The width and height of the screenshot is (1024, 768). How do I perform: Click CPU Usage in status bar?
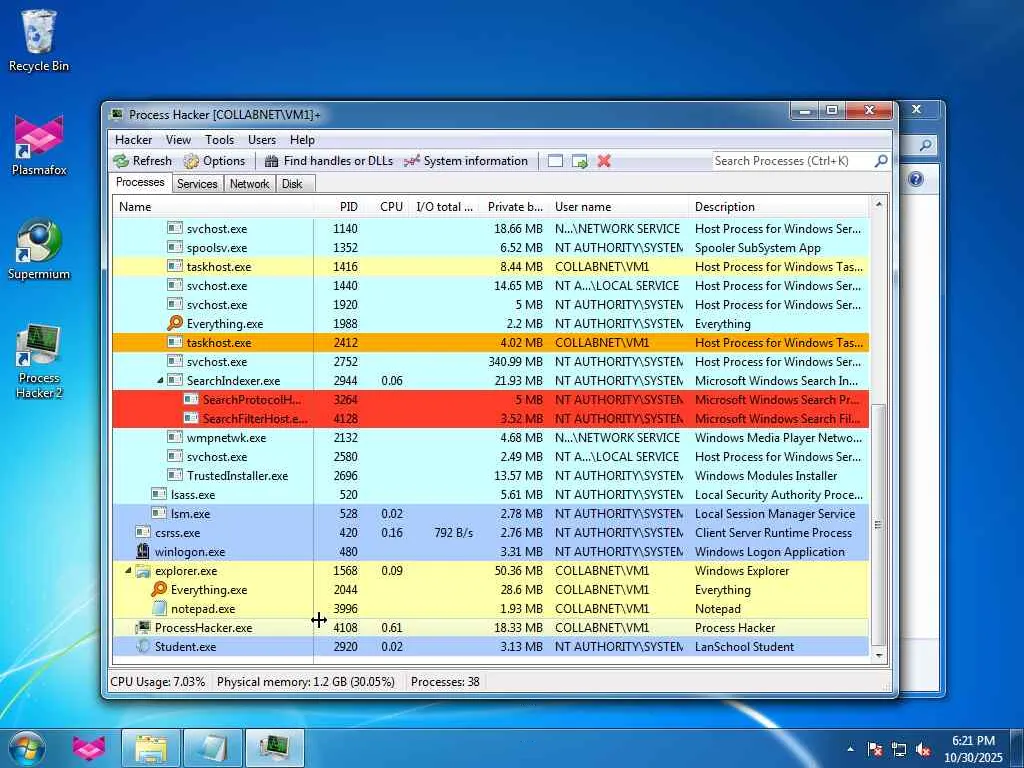[x=157, y=682]
